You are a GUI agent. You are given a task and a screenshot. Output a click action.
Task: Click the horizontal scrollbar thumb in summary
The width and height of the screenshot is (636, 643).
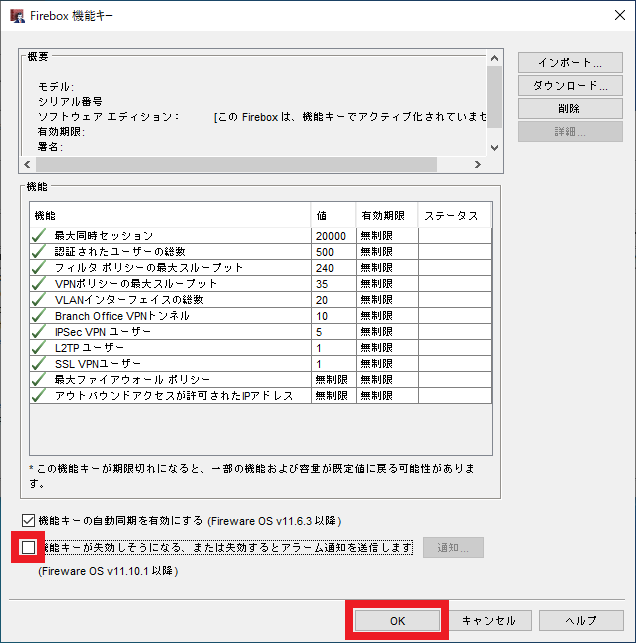click(236, 164)
